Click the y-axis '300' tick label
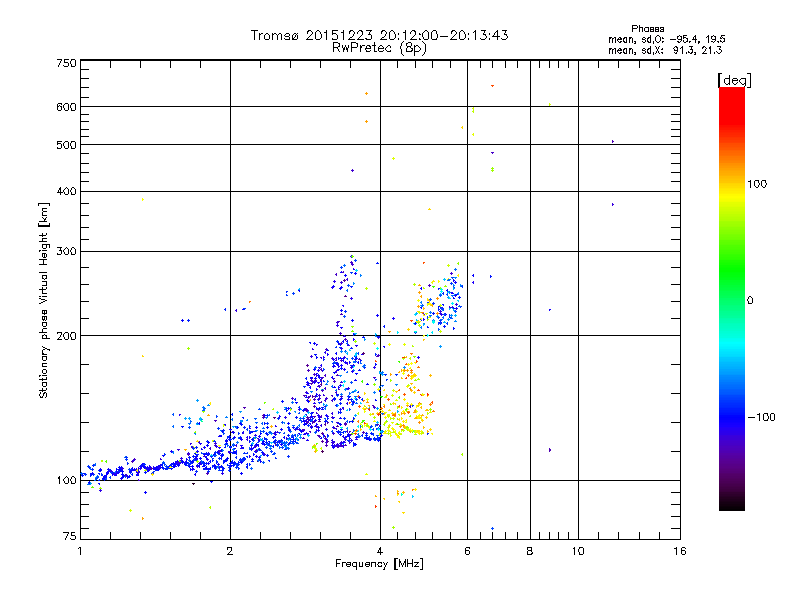This screenshot has width=800, height=600. (66, 251)
